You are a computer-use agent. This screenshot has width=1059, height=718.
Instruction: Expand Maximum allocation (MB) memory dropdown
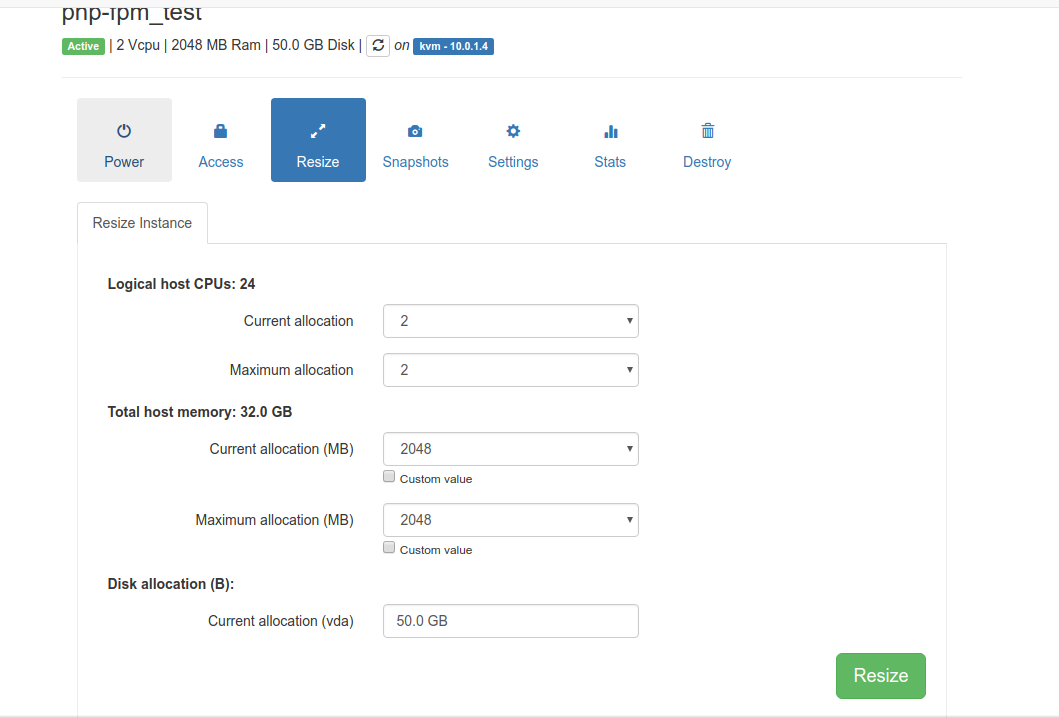(x=511, y=520)
